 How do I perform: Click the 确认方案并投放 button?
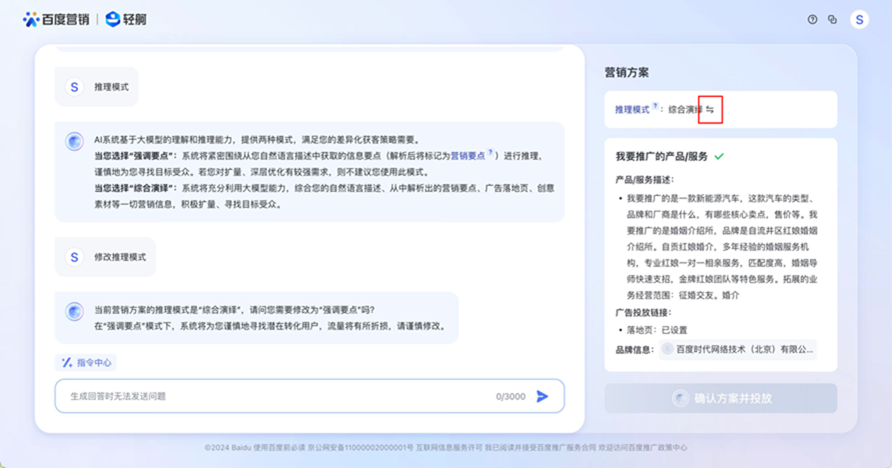(720, 398)
